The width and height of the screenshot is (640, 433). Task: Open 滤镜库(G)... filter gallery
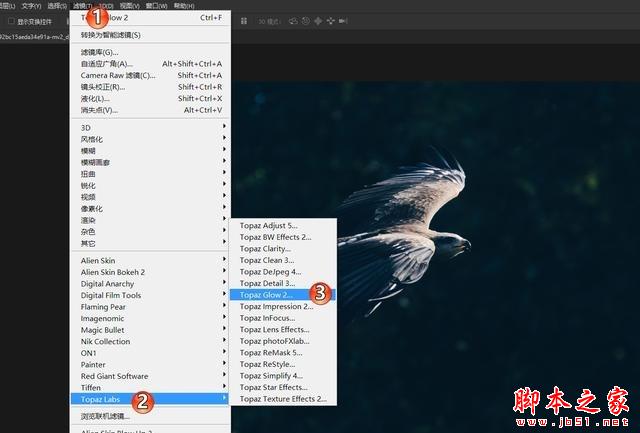(x=150, y=52)
